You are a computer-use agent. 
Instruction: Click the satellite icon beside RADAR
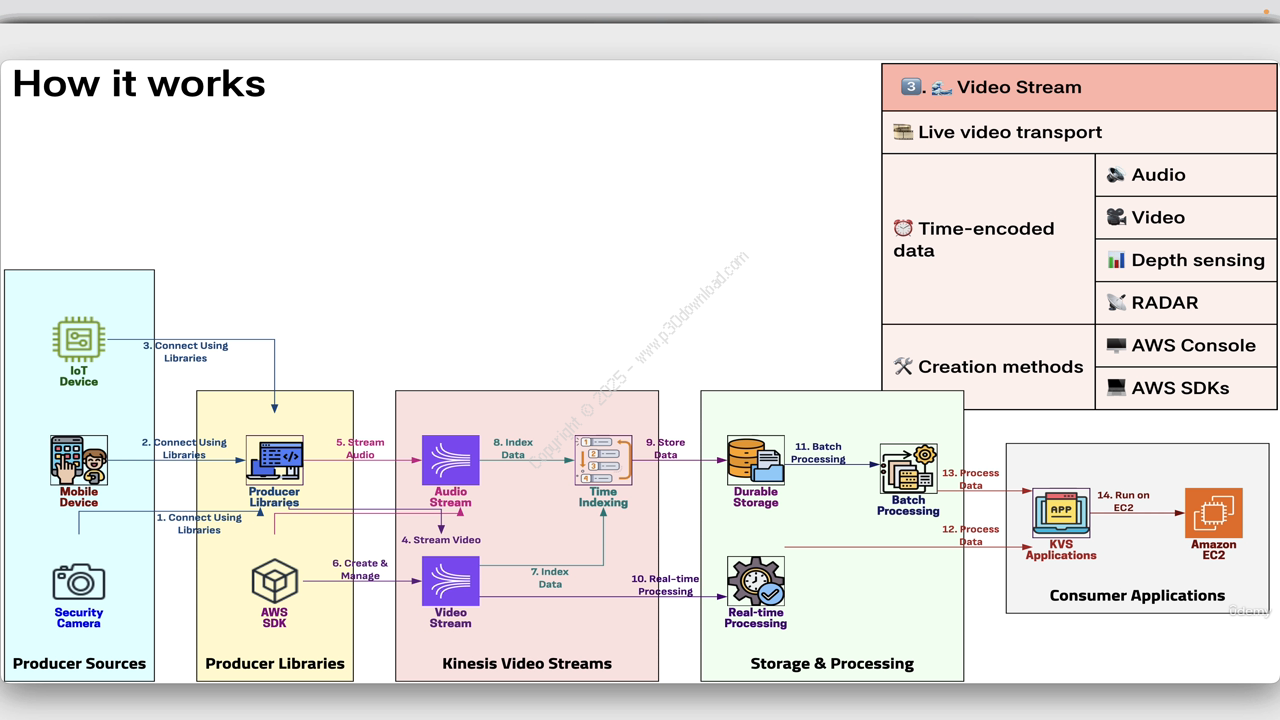coord(1116,303)
